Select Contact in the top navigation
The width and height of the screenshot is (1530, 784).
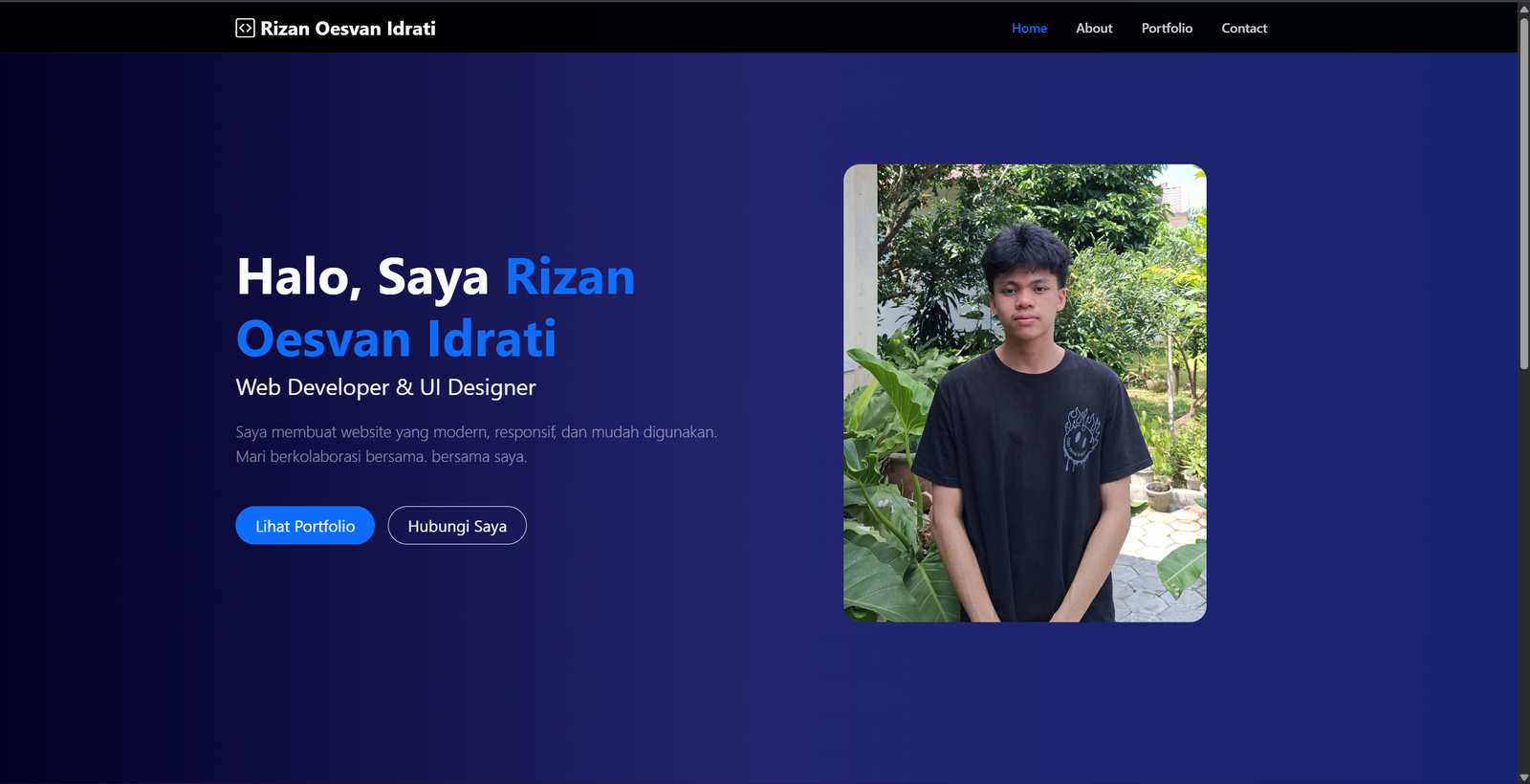pyautogui.click(x=1243, y=29)
